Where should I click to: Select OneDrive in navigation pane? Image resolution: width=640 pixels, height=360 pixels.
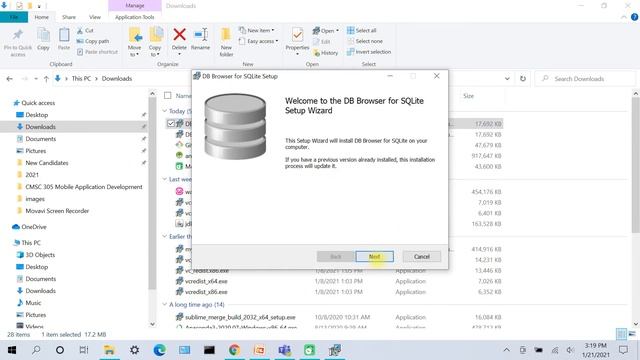33,227
